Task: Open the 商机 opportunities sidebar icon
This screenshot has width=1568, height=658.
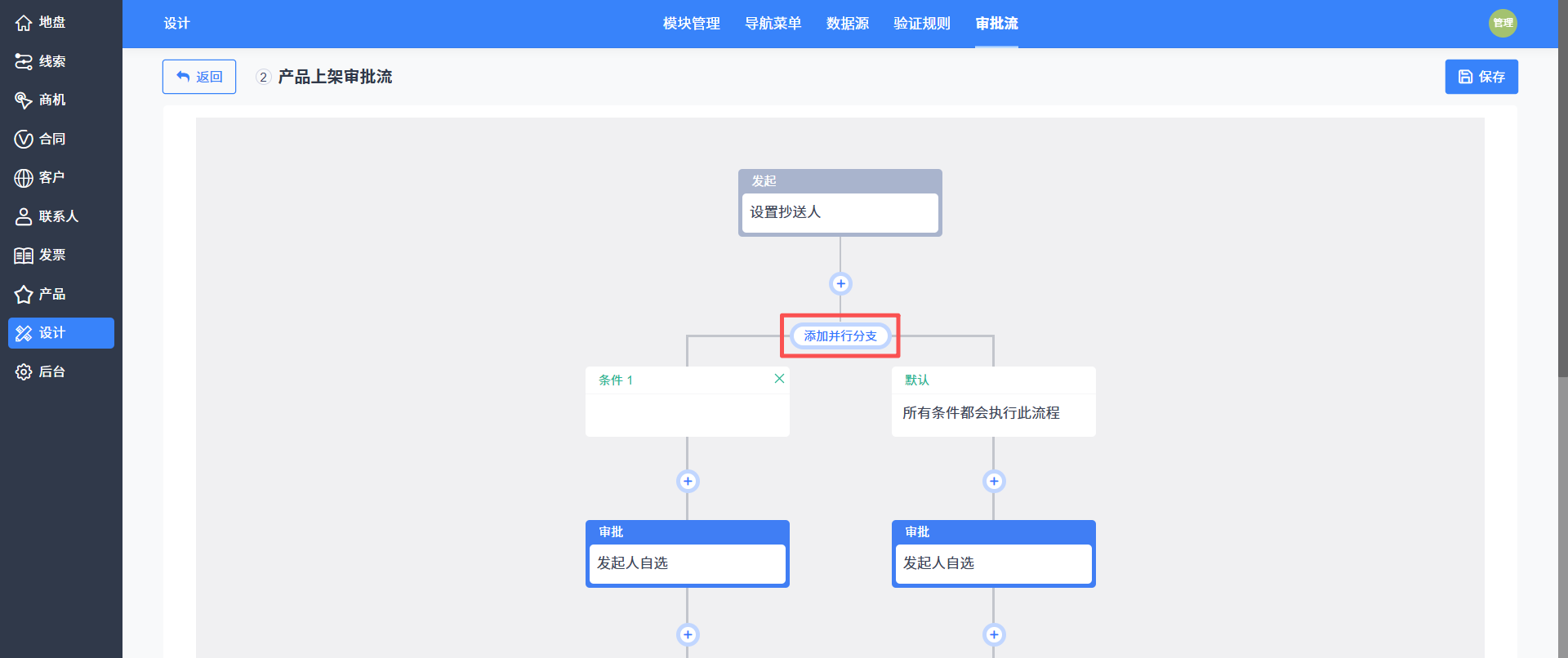Action: (x=24, y=100)
